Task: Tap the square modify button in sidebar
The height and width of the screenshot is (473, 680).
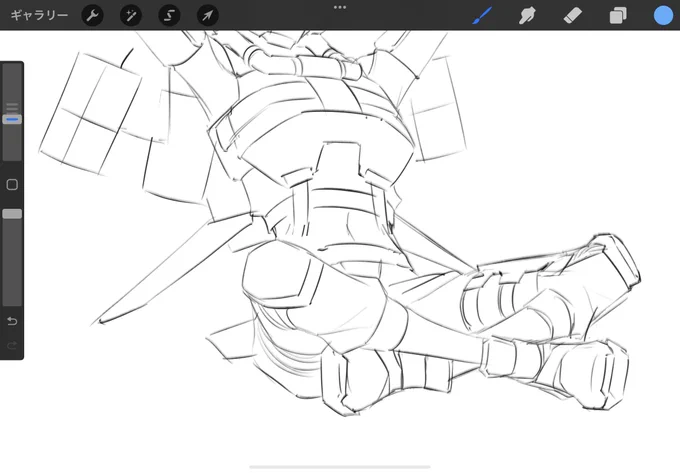Action: [x=12, y=185]
